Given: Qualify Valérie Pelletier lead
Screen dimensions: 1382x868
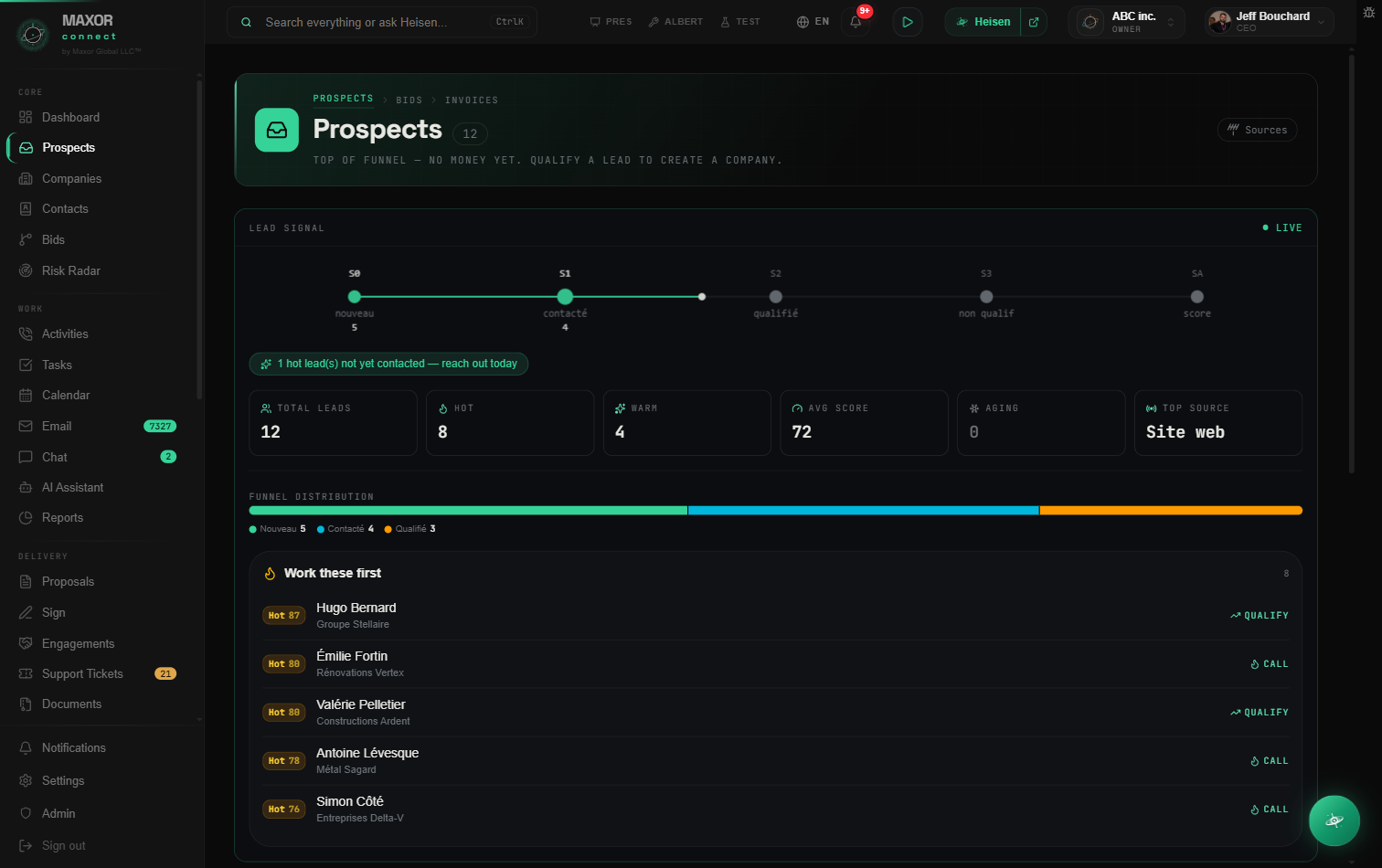Looking at the screenshot, I should click(1260, 713).
